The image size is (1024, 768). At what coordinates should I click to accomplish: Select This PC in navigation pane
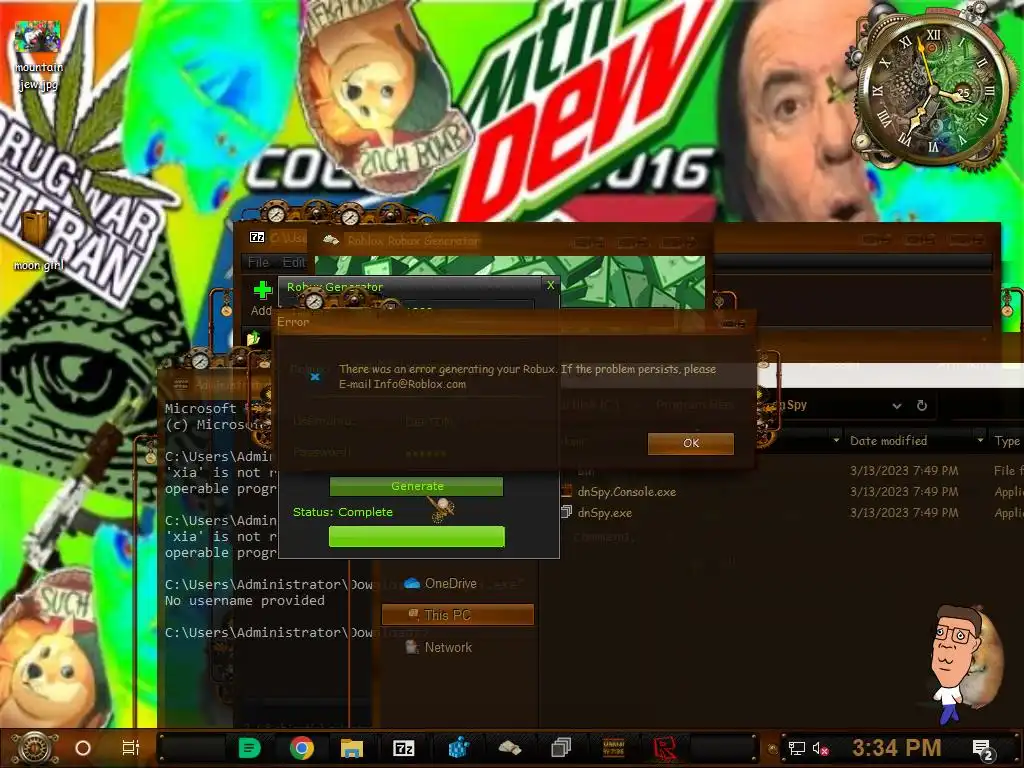click(458, 615)
